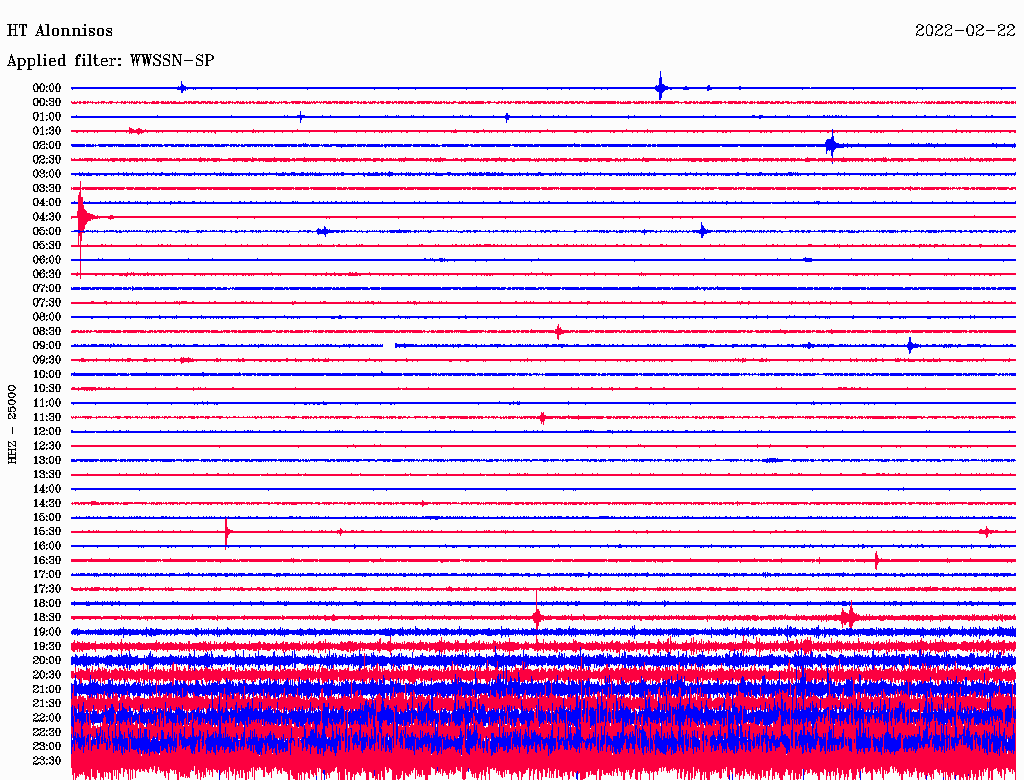Select the 19:30 time label
Image resolution: width=1024 pixels, height=780 pixels.
(x=47, y=647)
